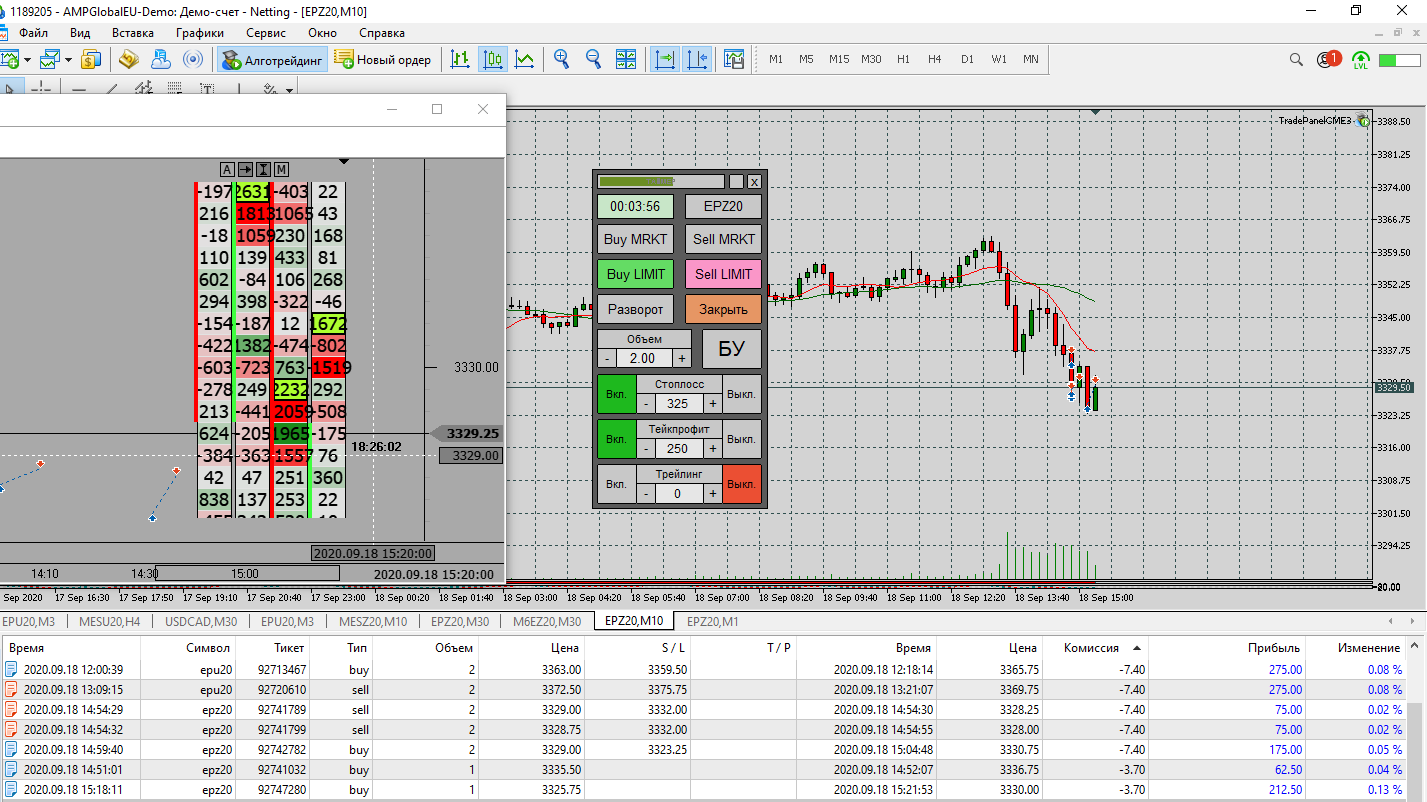This screenshot has width=1427, height=802.
Task: Click the БУ breakeven button
Action: [732, 349]
